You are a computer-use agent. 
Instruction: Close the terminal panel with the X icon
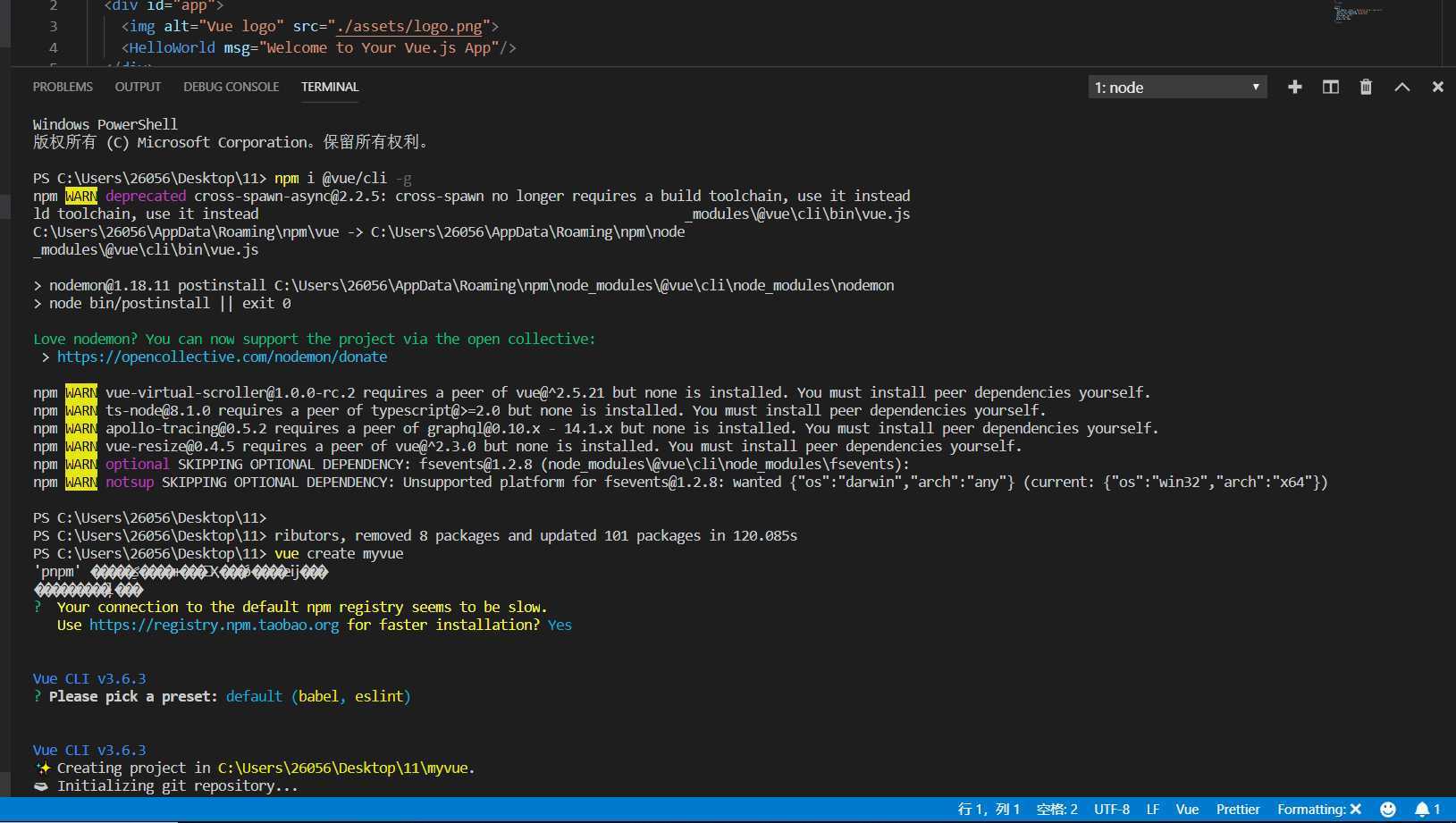(x=1437, y=87)
